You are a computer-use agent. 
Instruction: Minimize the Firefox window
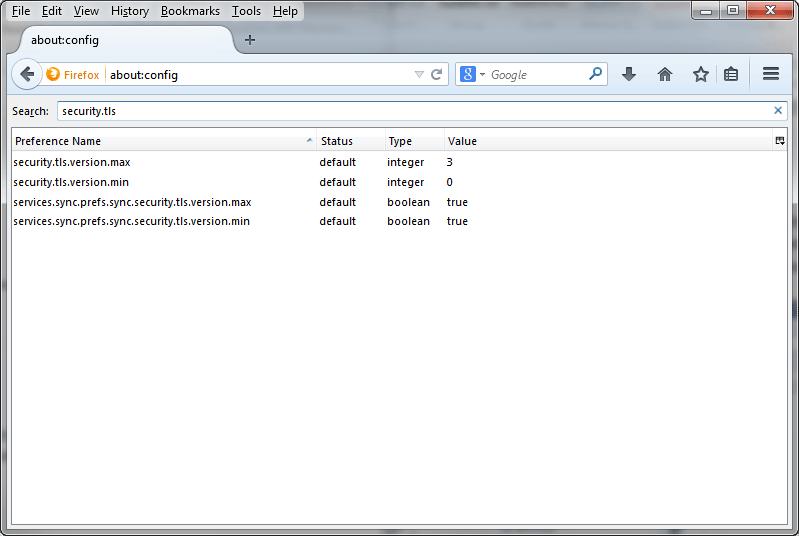pyautogui.click(x=706, y=11)
